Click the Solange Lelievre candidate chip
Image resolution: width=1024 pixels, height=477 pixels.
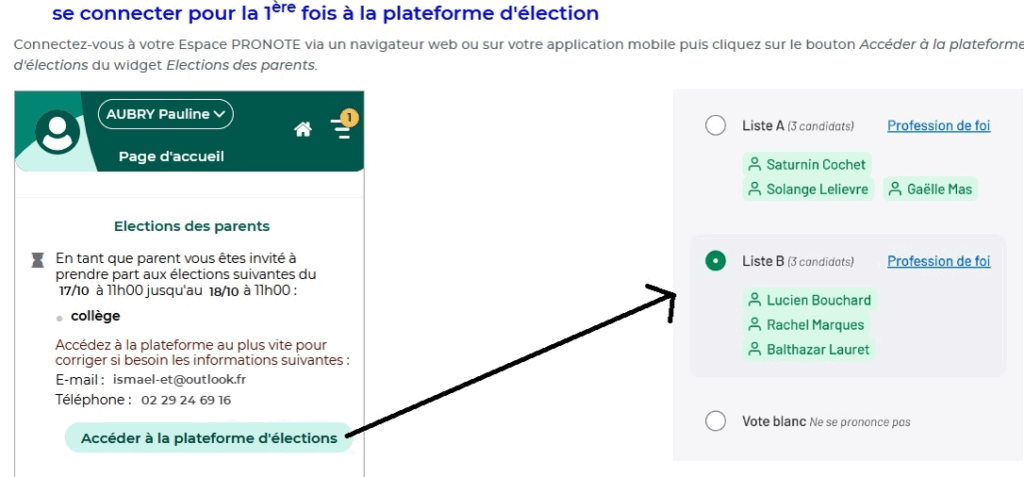click(808, 189)
